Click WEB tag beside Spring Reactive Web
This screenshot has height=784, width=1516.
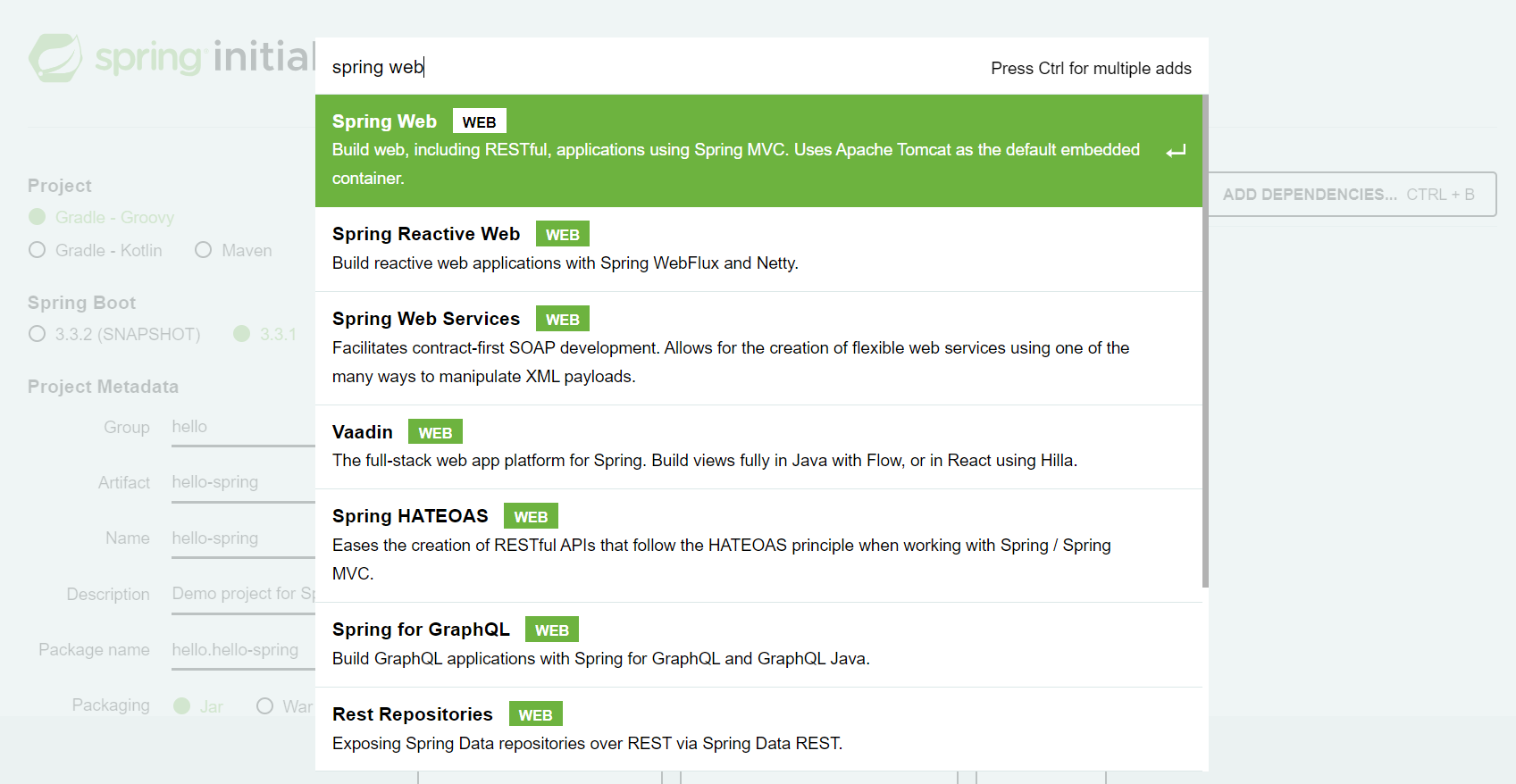[563, 234]
